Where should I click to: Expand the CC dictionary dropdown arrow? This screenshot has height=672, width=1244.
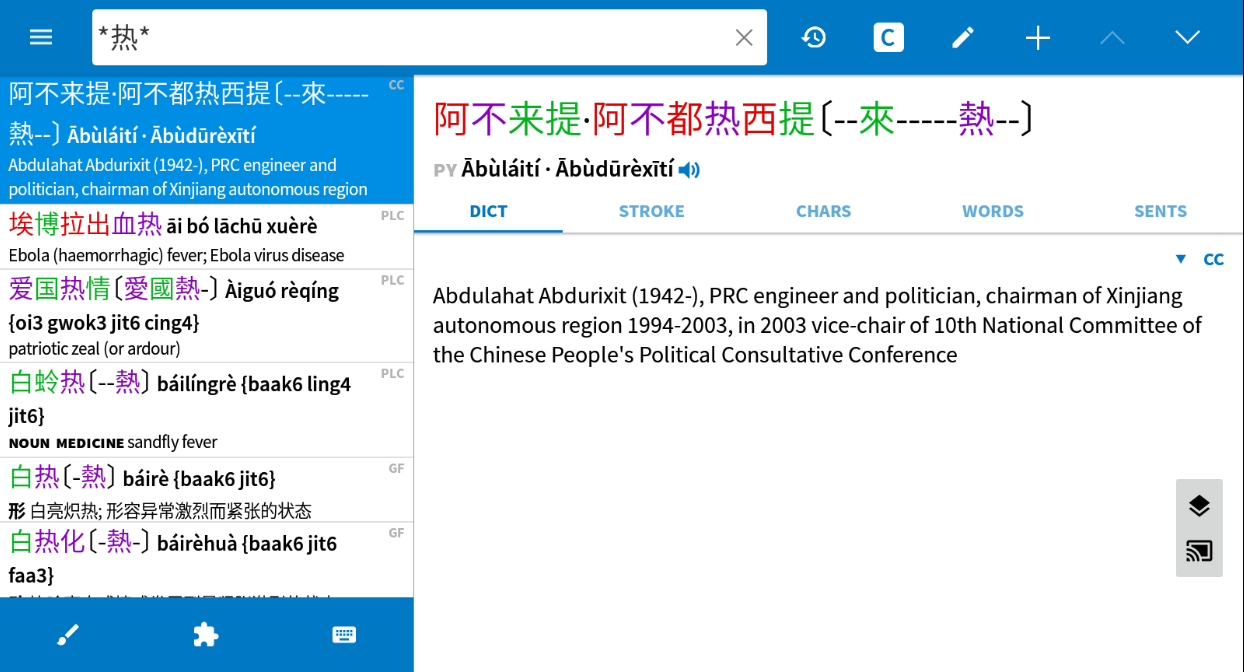(x=1180, y=259)
